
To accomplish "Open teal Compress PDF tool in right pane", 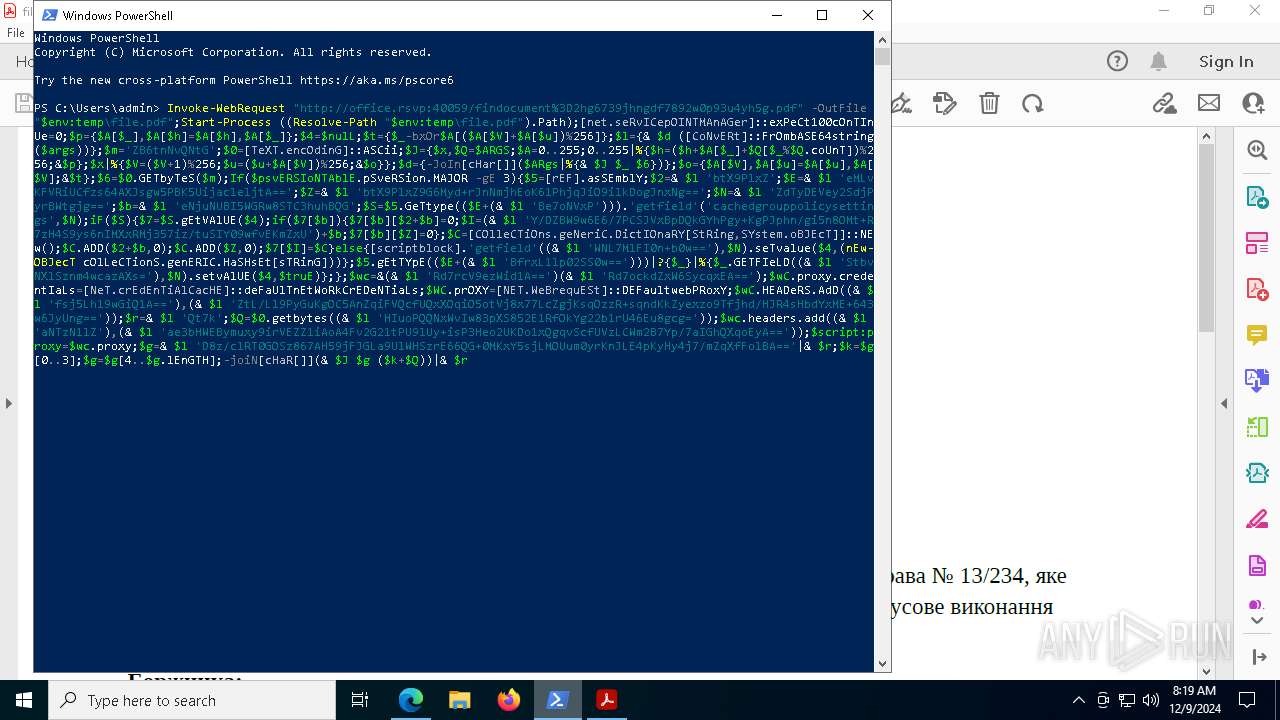I will pos(1257,473).
